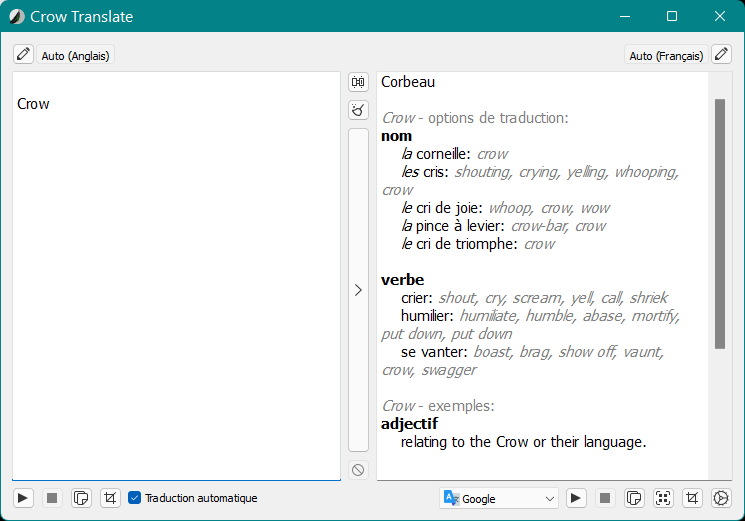Click the translation-side screen-capture crop icon
The width and height of the screenshot is (745, 521).
[692, 498]
